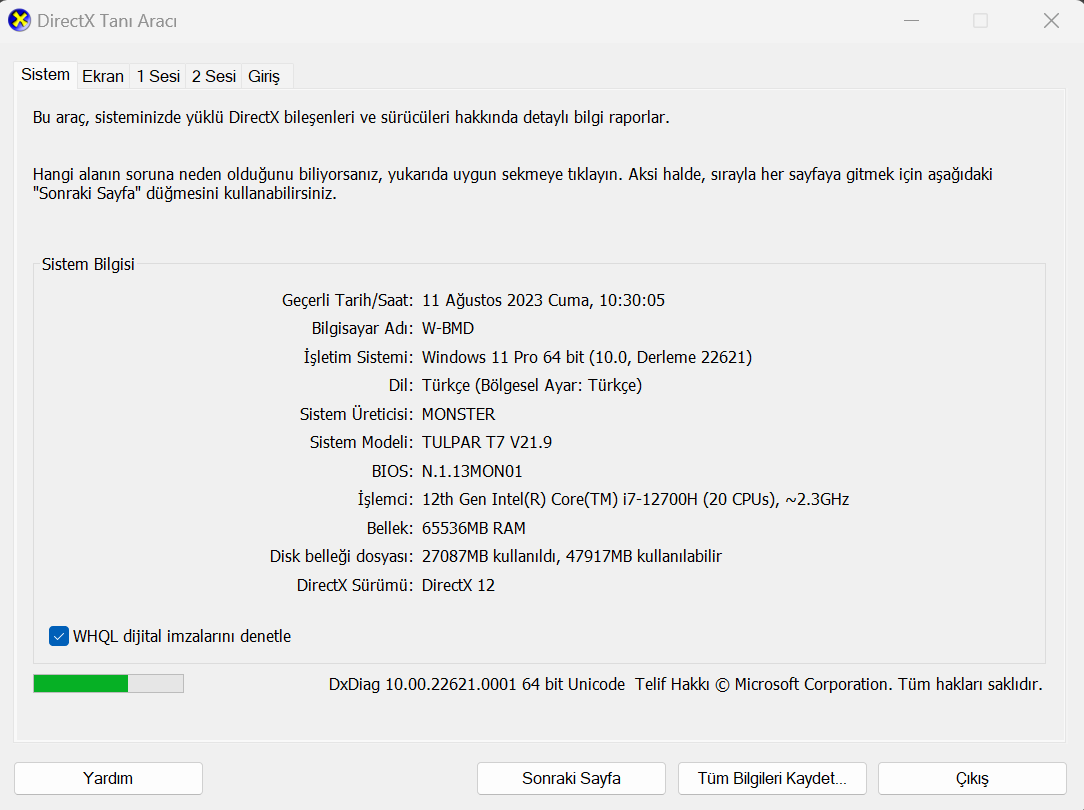Click Tüm Bilgileri Kaydet button
This screenshot has height=810, width=1084.
[772, 778]
